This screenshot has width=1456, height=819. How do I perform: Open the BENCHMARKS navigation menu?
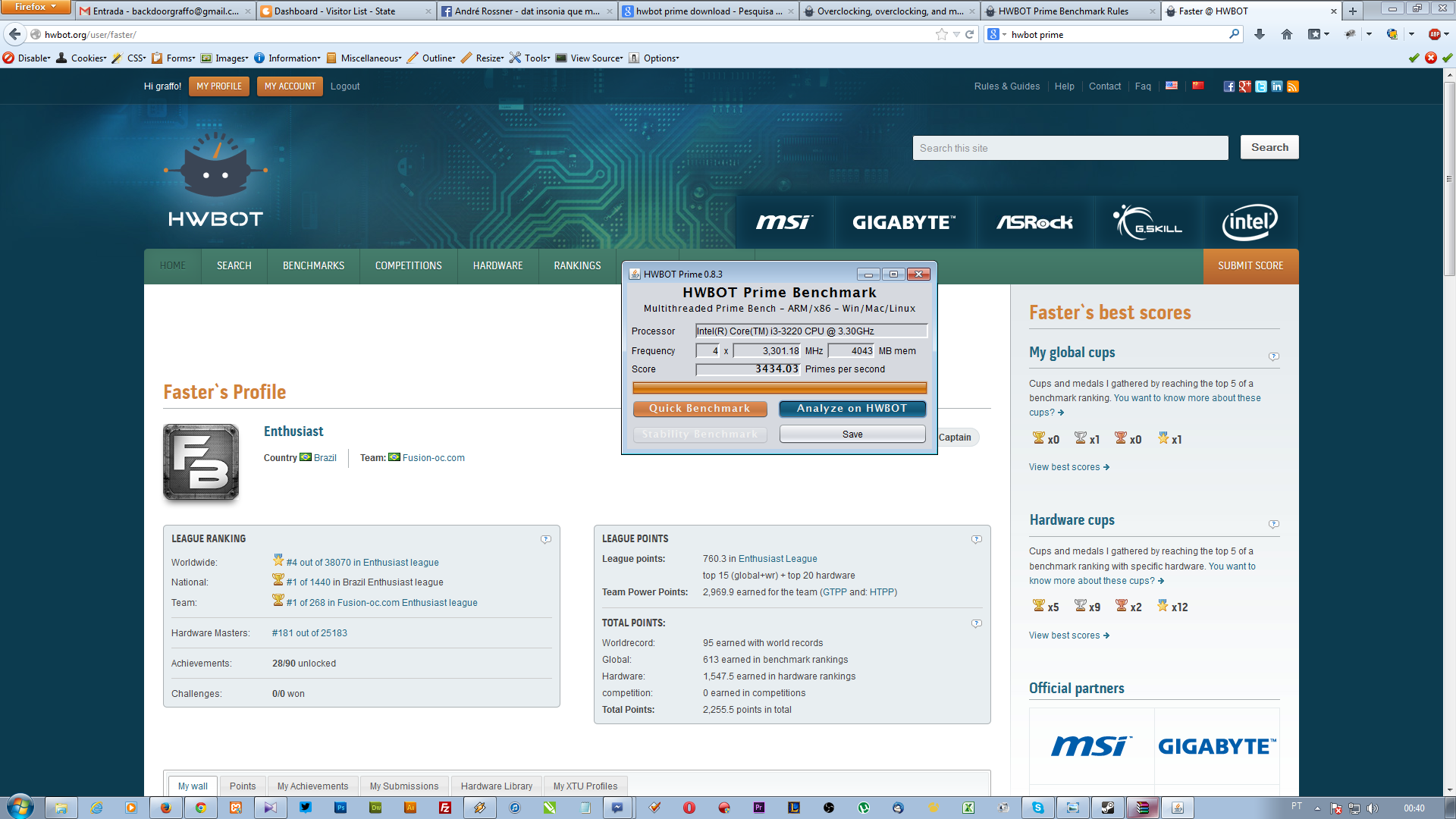click(x=313, y=266)
